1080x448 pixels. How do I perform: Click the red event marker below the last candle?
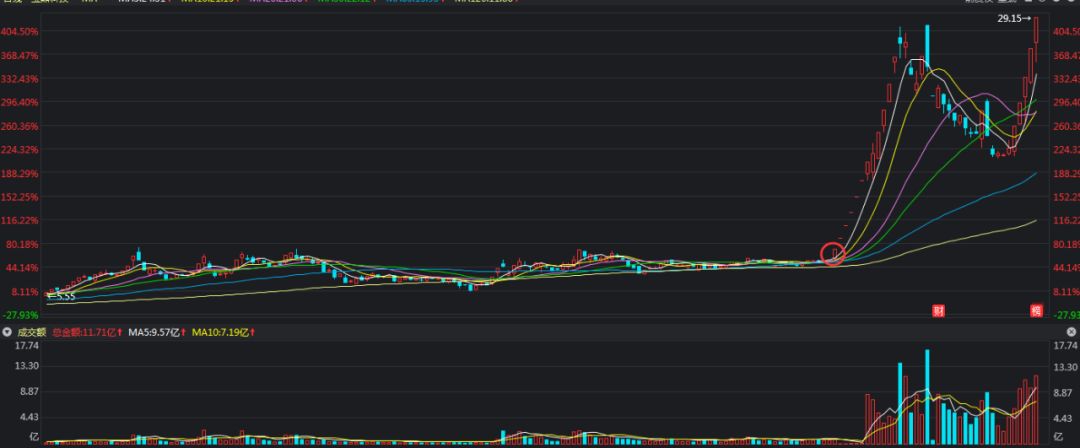[x=1036, y=311]
